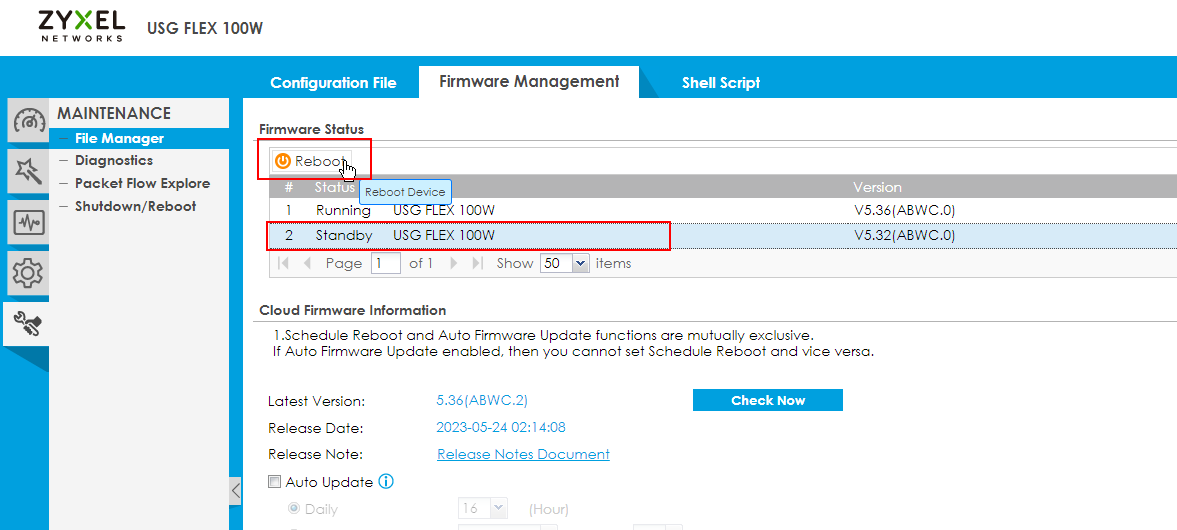Go to next page arrow in firmware table
This screenshot has width=1177, height=530.
[x=453, y=263]
